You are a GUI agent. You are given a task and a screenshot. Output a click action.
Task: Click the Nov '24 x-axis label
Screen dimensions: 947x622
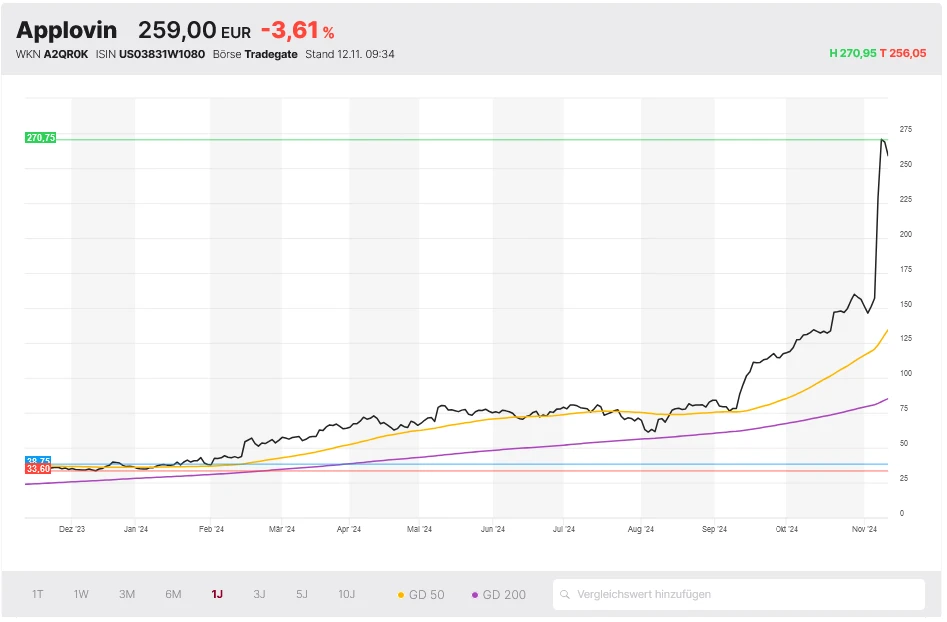pos(864,529)
